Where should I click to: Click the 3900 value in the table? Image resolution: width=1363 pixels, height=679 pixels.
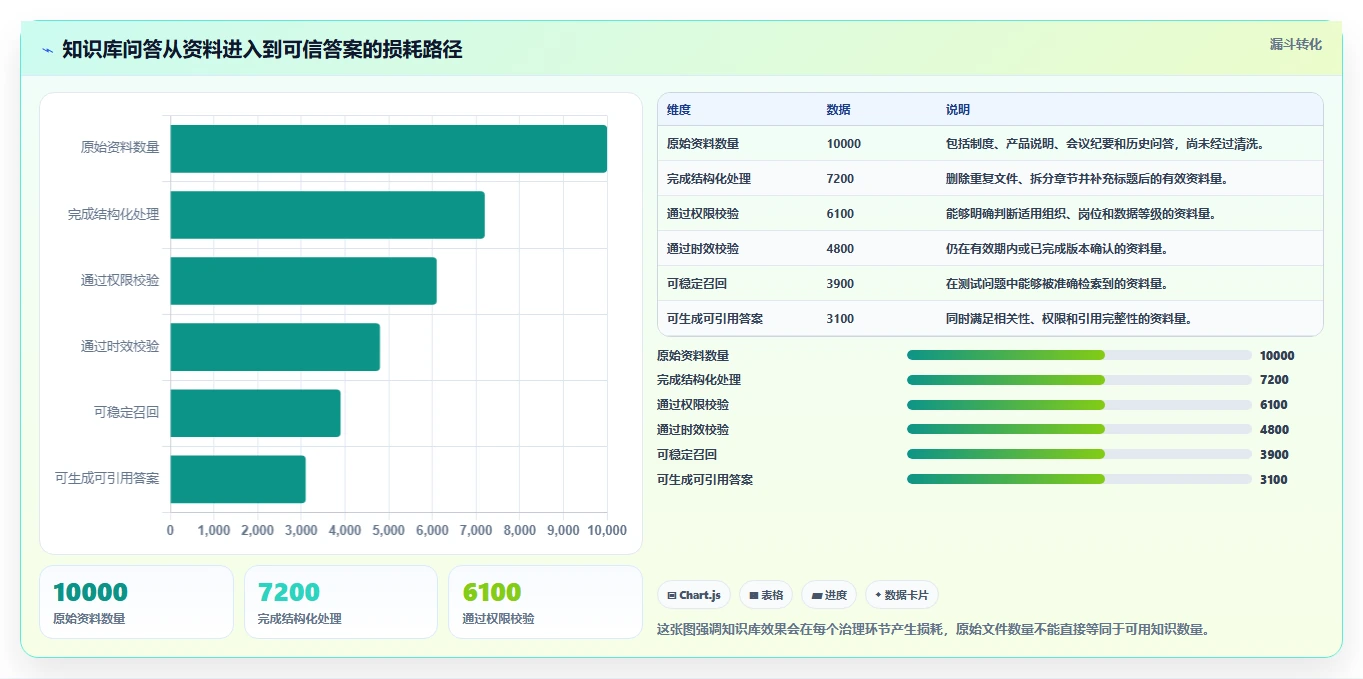pyautogui.click(x=841, y=284)
